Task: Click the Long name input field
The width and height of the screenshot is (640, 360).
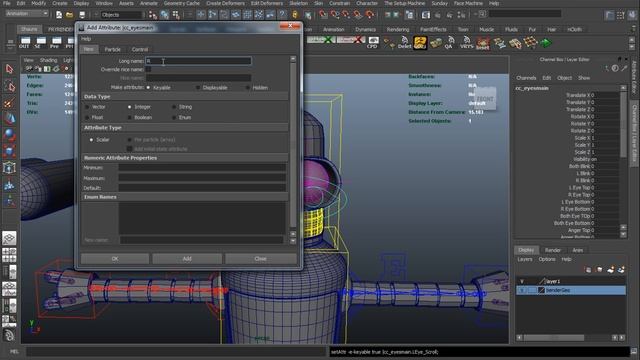Action: pos(198,61)
